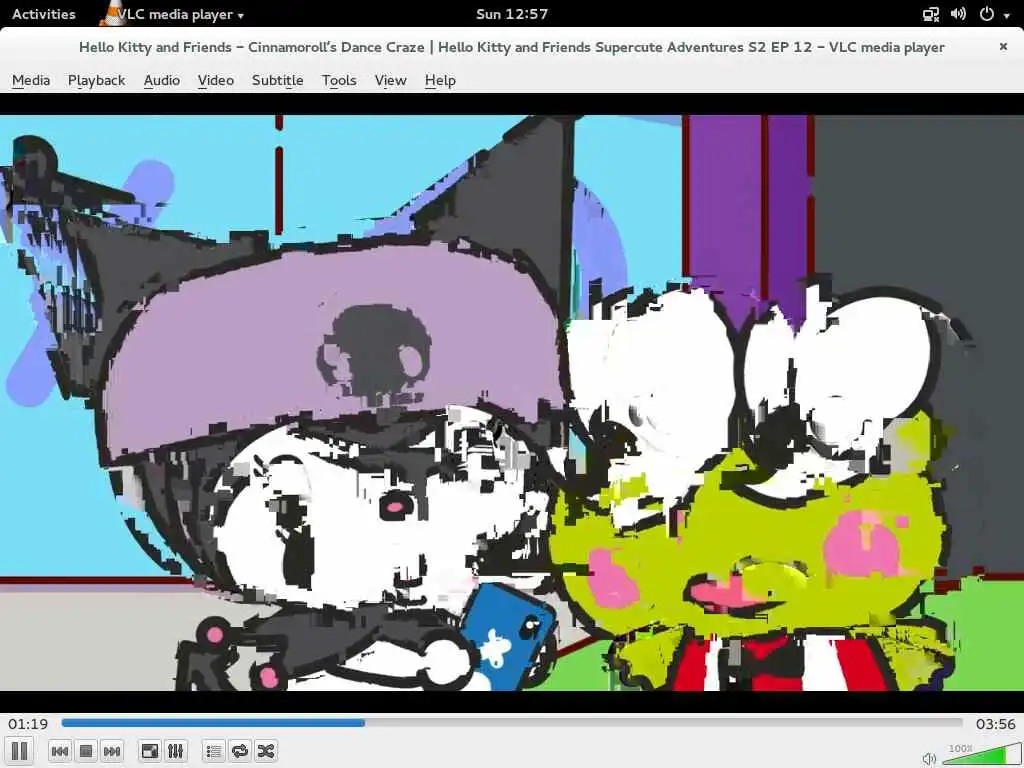This screenshot has width=1024, height=768.
Task: Open the Tools menu
Action: click(x=339, y=80)
